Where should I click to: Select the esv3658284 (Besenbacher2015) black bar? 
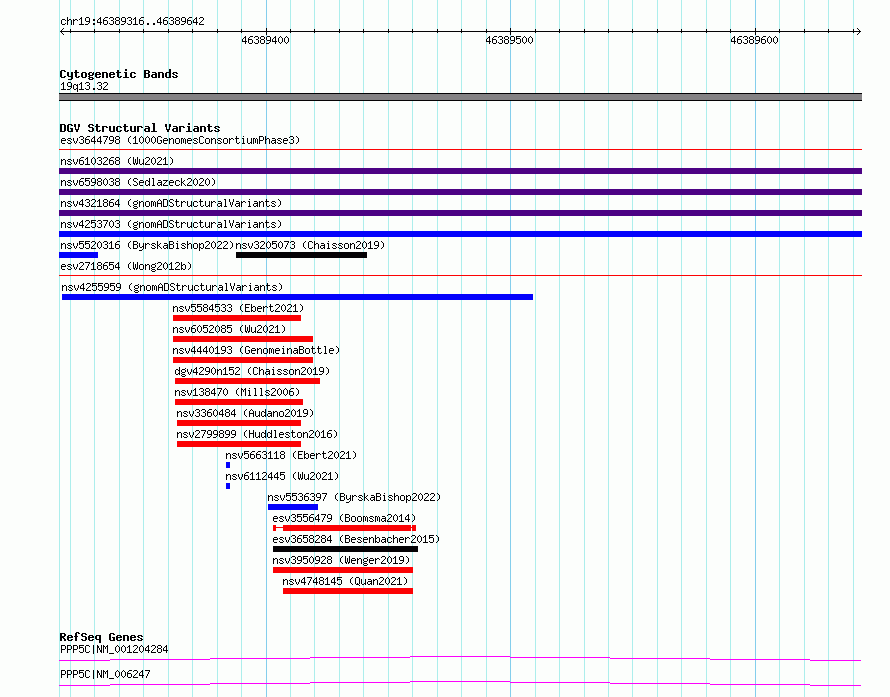pos(346,549)
